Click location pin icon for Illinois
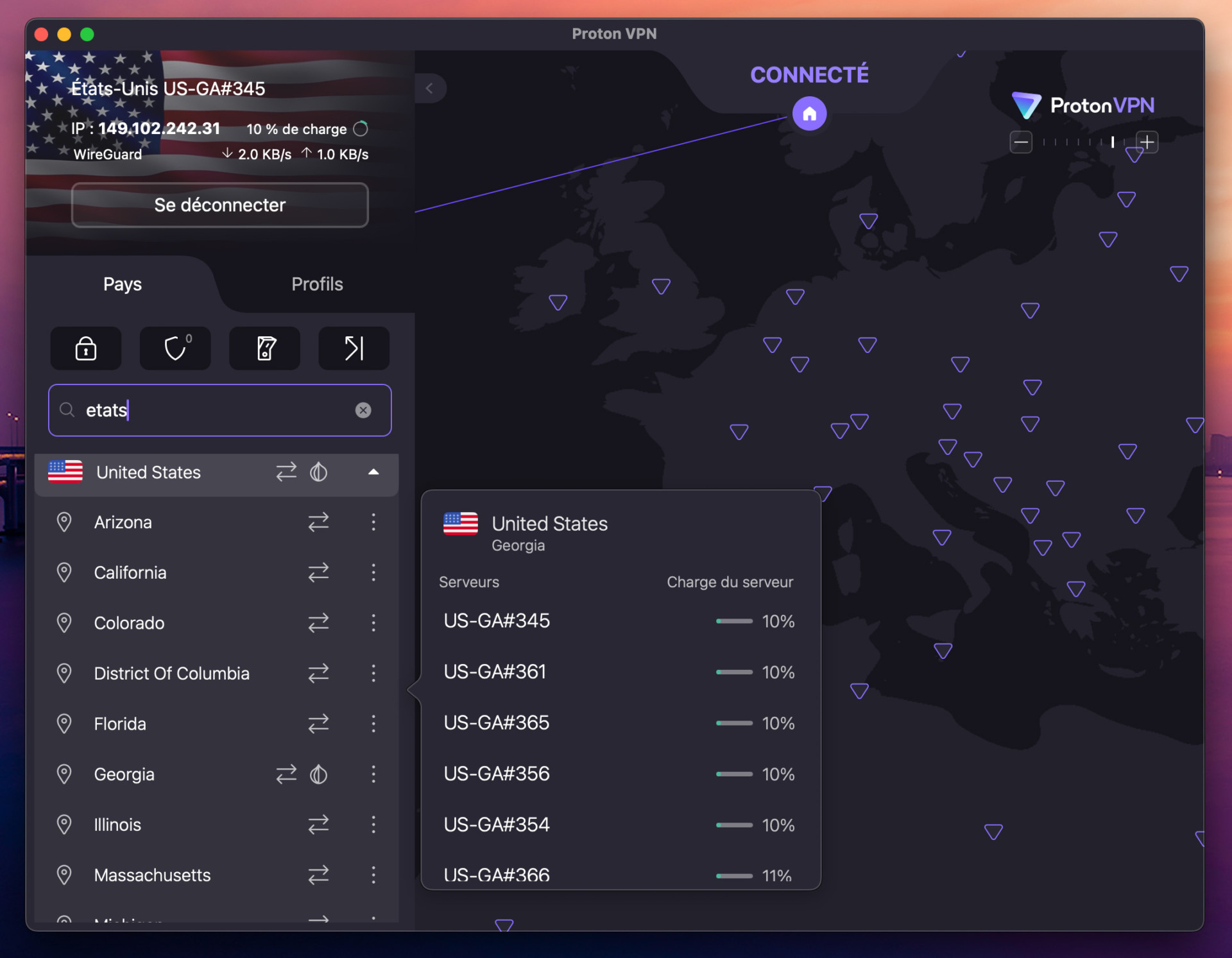The width and height of the screenshot is (1232, 958). pyautogui.click(x=64, y=825)
